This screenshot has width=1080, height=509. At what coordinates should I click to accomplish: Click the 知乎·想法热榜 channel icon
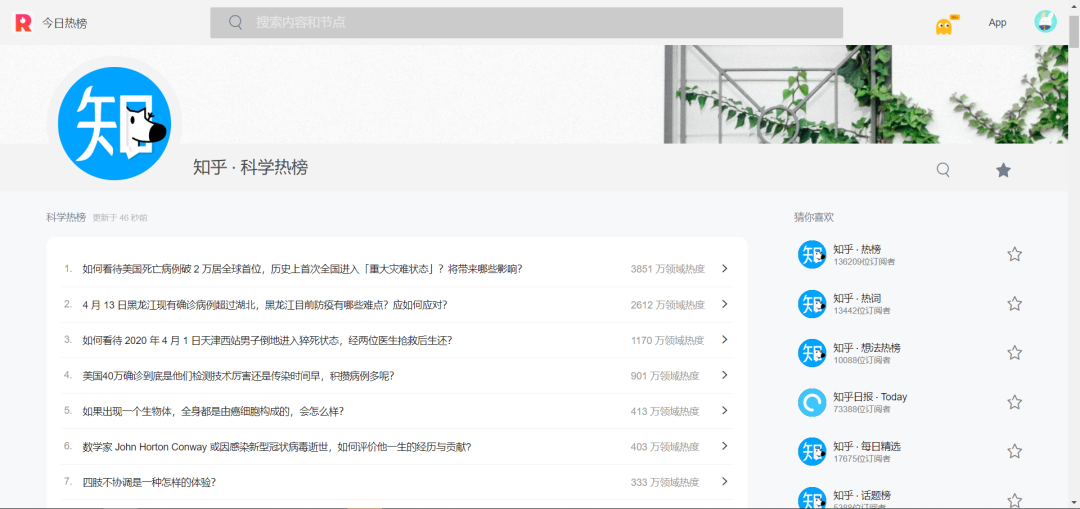[x=812, y=353]
